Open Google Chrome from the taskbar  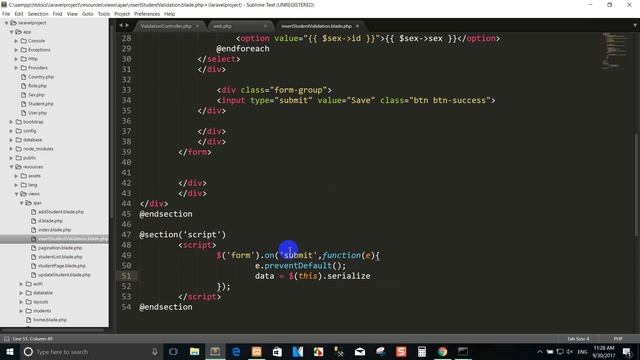442,351
